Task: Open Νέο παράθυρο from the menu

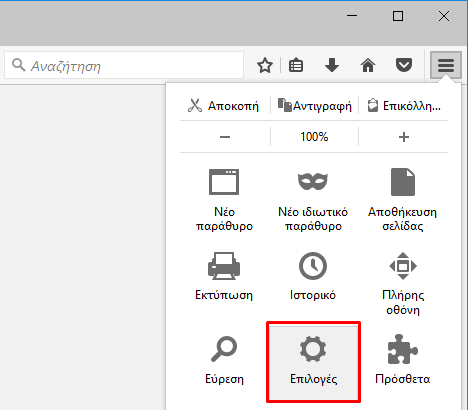Action: 224,200
